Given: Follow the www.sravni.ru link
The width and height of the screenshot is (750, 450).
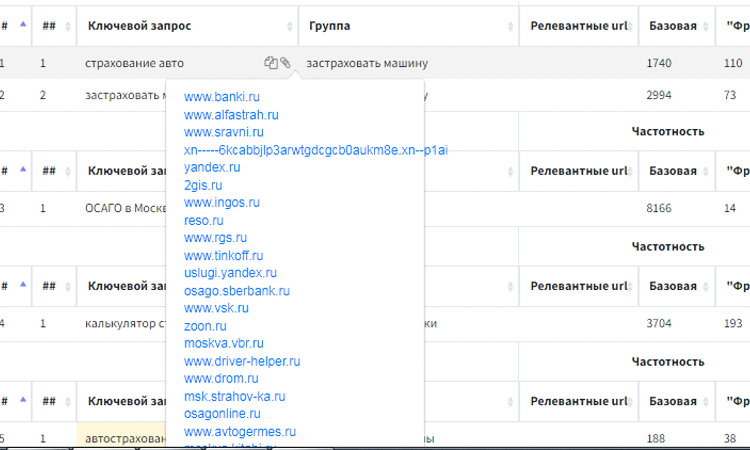Looking at the screenshot, I should 224,132.
